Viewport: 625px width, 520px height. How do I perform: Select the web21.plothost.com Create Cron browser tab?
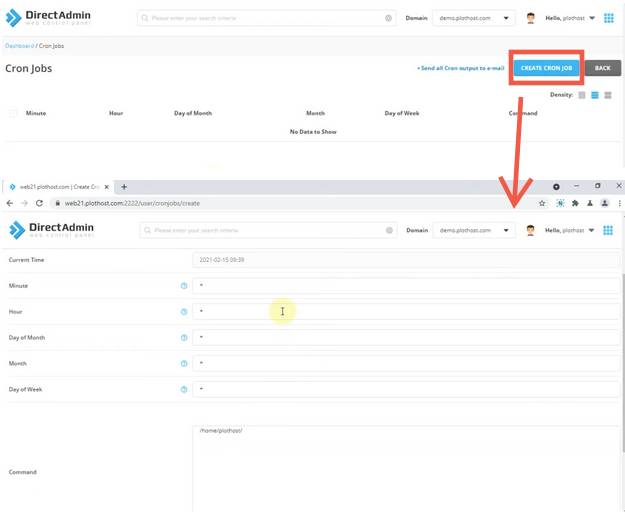tap(59, 186)
